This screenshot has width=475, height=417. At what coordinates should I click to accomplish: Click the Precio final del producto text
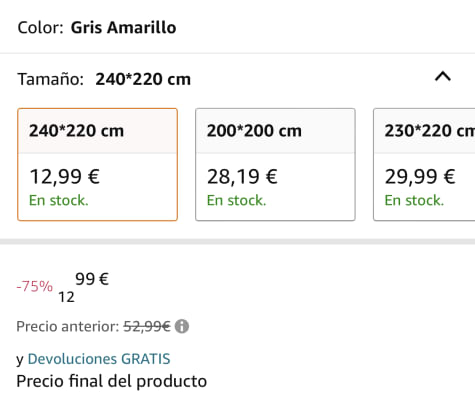tap(112, 381)
